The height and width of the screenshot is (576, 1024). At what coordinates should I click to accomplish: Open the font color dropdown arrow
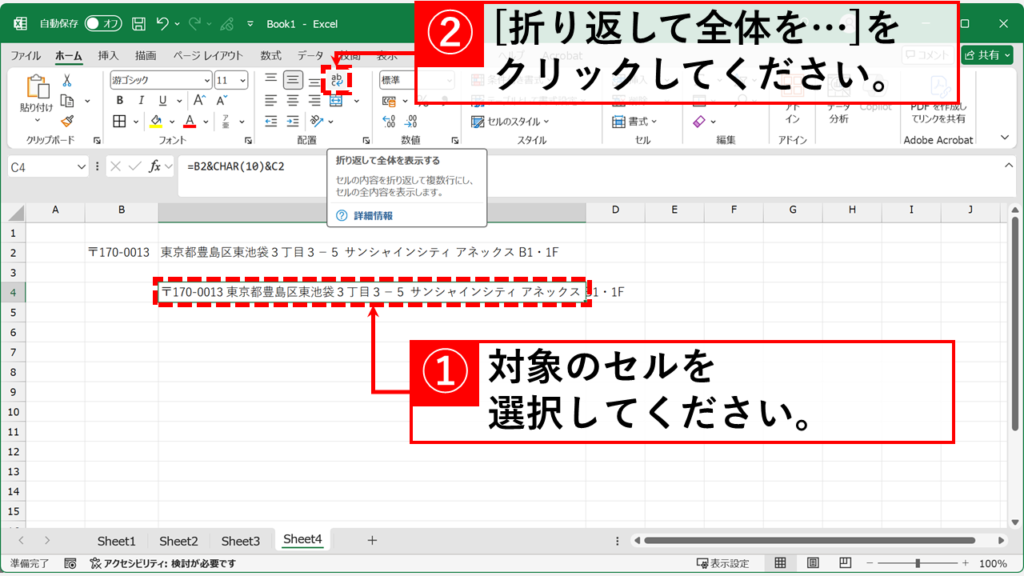(206, 121)
